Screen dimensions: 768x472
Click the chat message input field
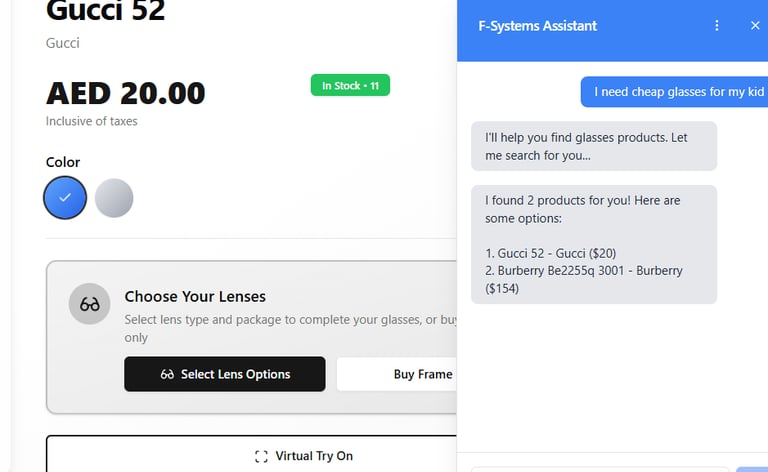[600, 467]
